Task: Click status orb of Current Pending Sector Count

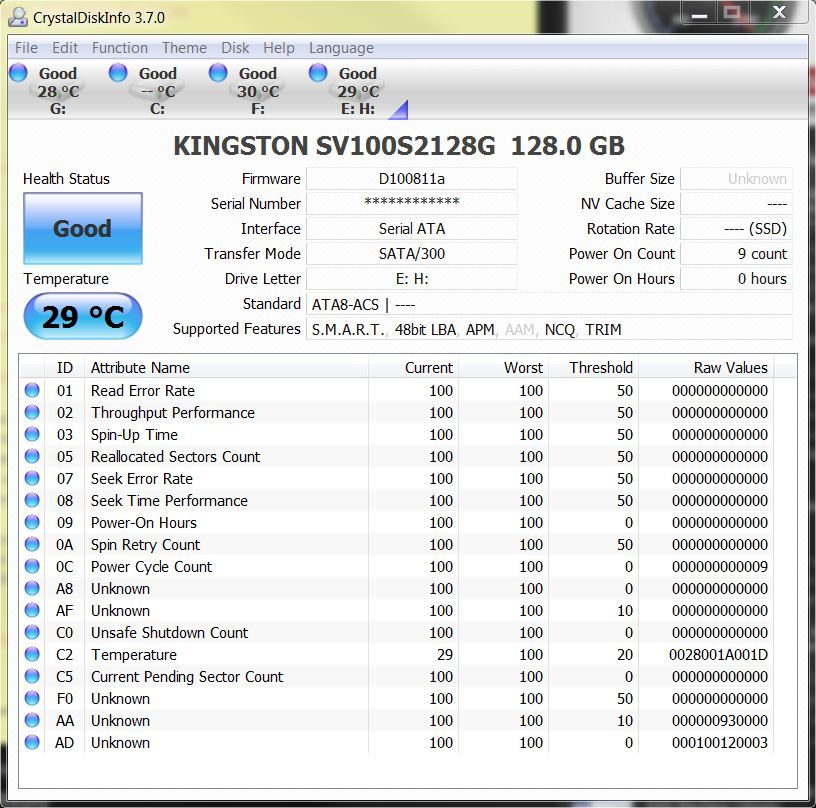Action: [32, 676]
